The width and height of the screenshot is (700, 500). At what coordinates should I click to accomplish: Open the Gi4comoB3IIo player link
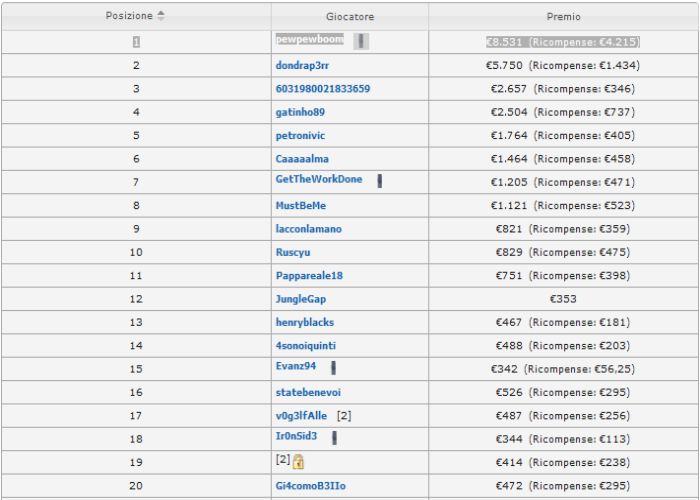309,485
